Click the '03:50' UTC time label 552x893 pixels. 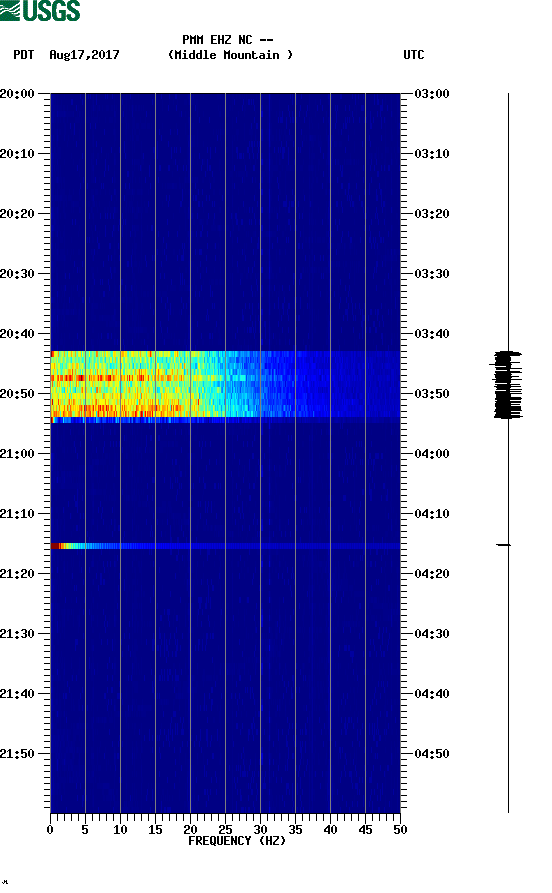tap(432, 394)
